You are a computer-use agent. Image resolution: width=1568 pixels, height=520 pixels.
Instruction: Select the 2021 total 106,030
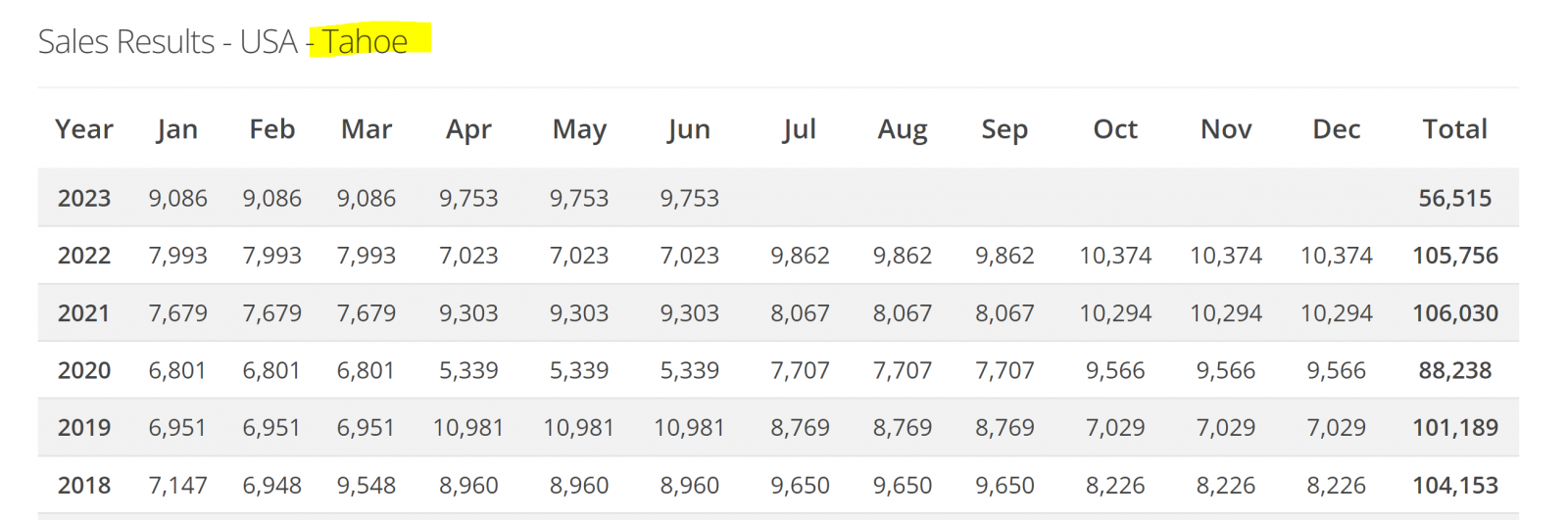click(1455, 313)
